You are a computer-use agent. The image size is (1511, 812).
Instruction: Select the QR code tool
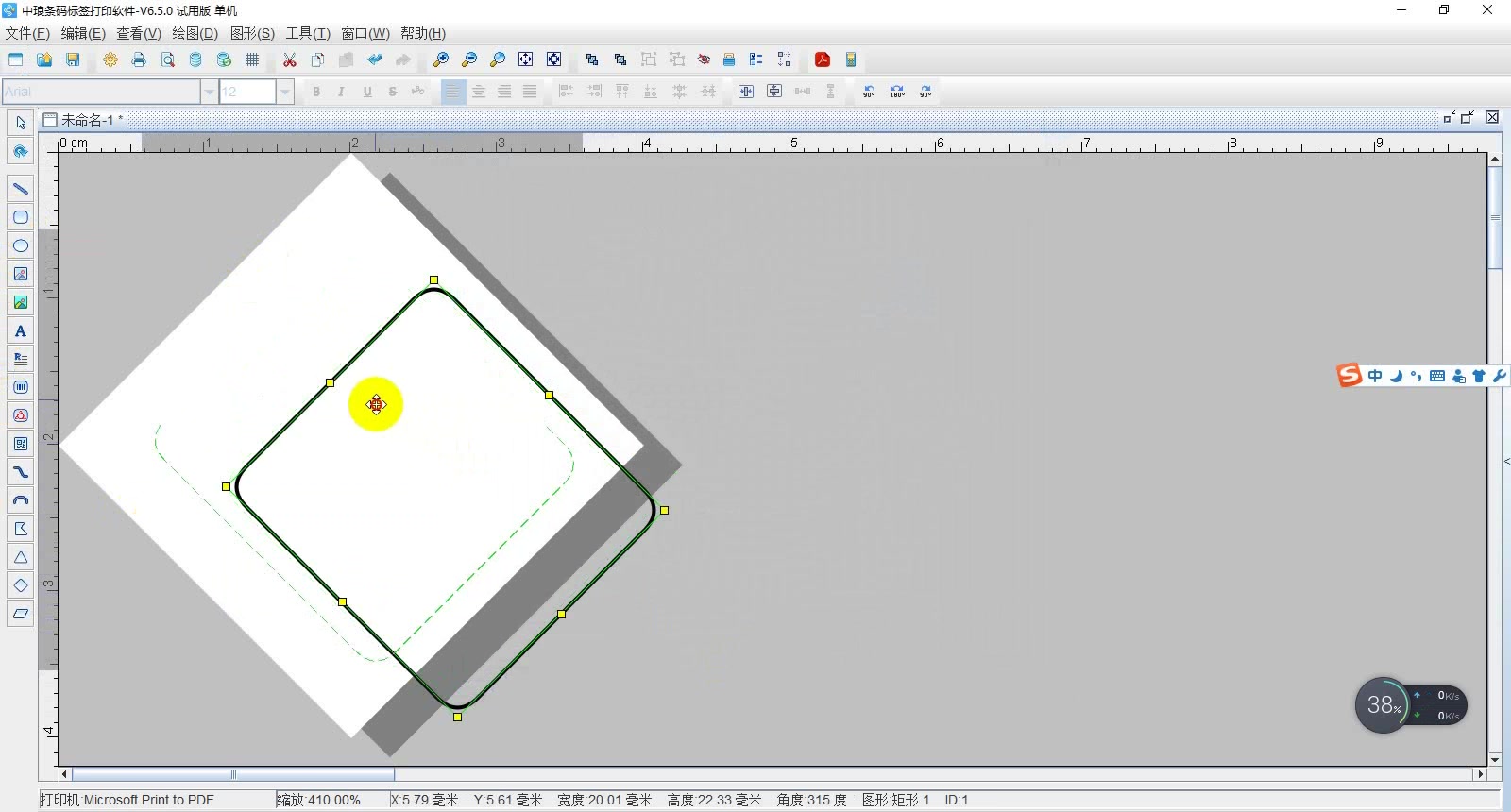pos(21,444)
